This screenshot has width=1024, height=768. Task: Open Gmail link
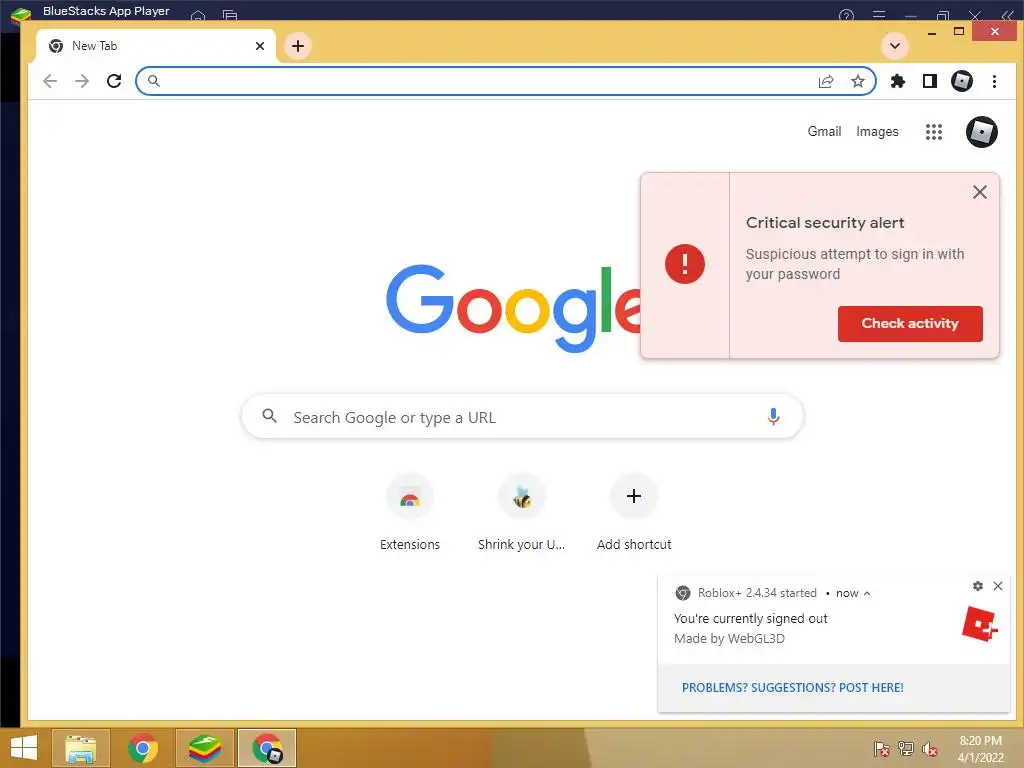824,131
